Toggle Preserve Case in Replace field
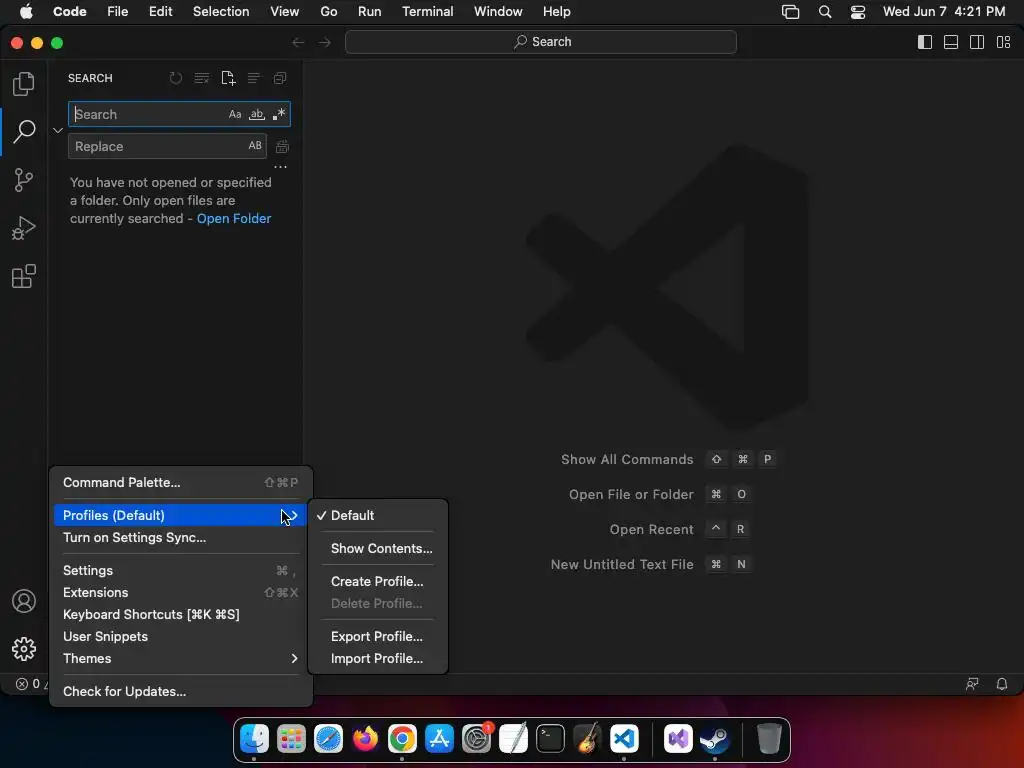 click(255, 146)
